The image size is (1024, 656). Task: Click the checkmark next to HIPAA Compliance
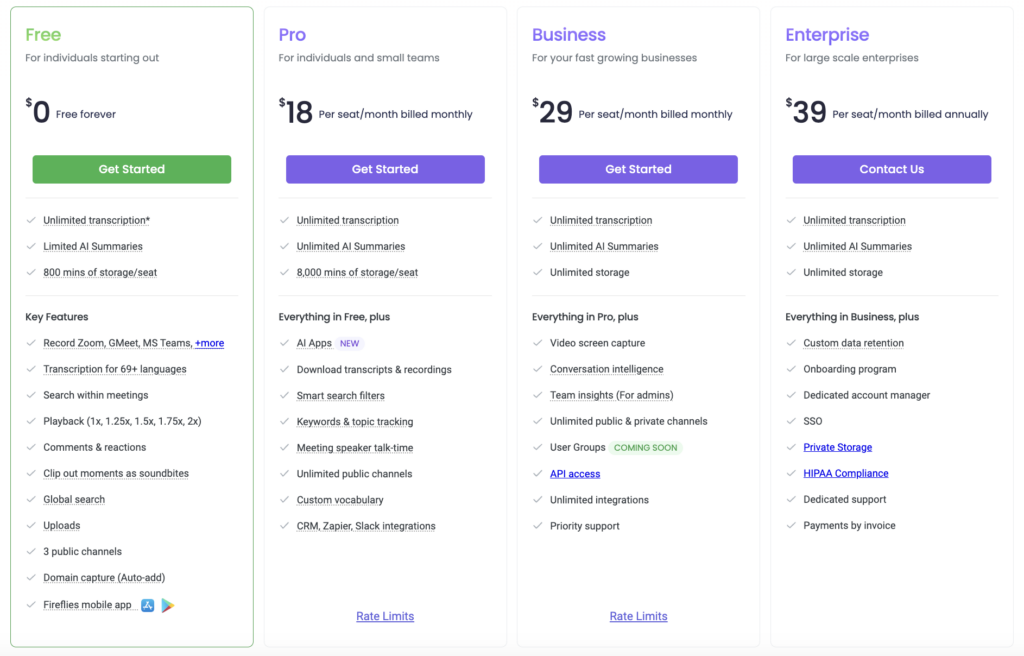pyautogui.click(x=791, y=473)
